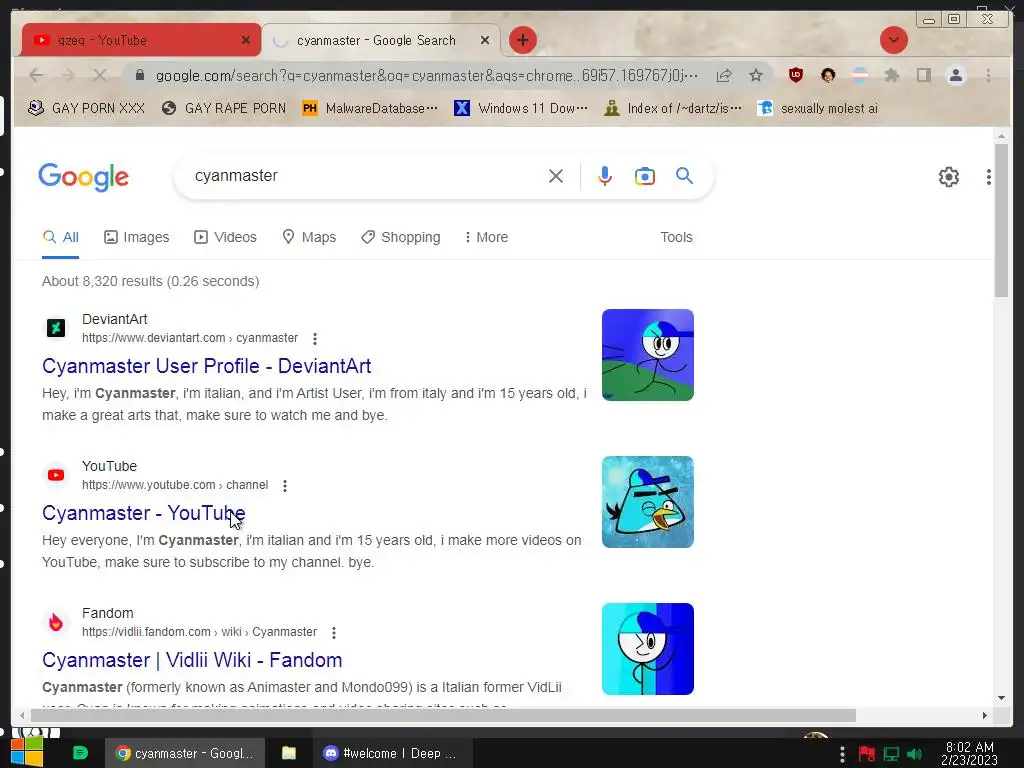The width and height of the screenshot is (1024, 768).
Task: Show hidden tray icons dots
Action: [842, 754]
